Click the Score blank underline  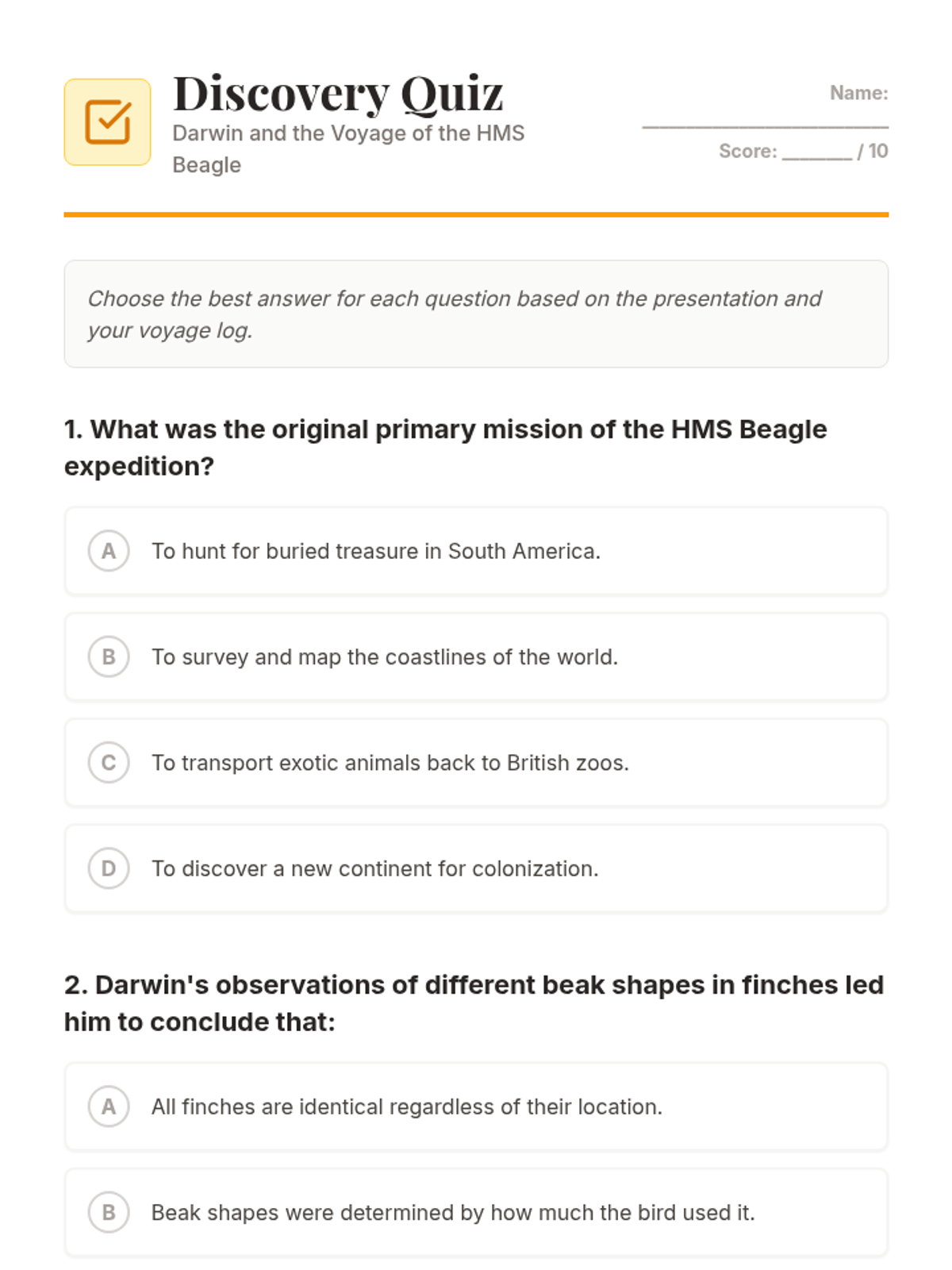[817, 155]
